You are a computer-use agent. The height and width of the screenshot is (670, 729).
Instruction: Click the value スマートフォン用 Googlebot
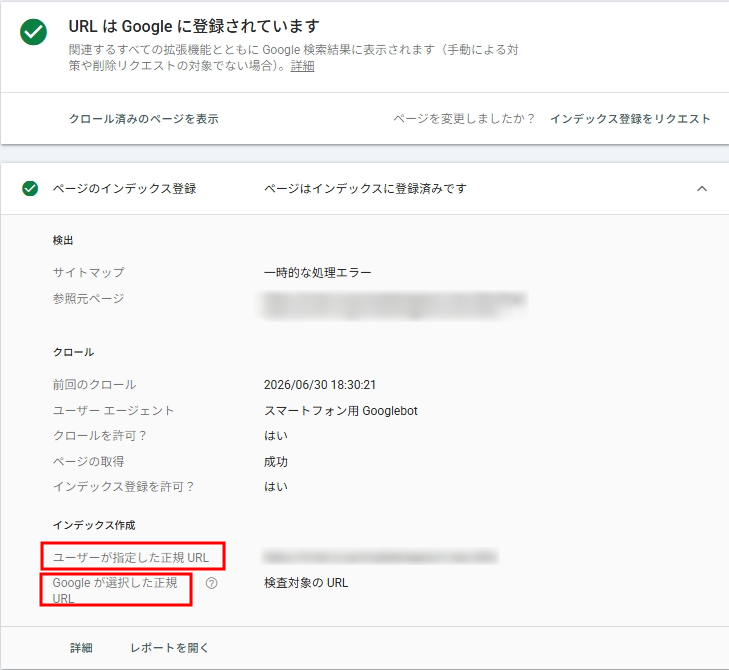tap(341, 411)
